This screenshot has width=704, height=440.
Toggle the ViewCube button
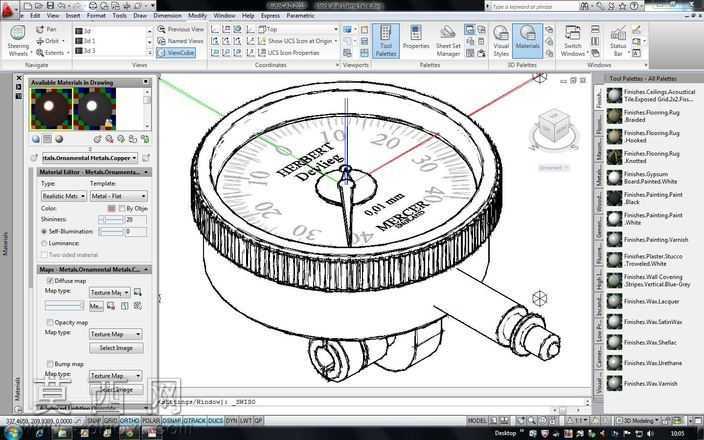[176, 53]
